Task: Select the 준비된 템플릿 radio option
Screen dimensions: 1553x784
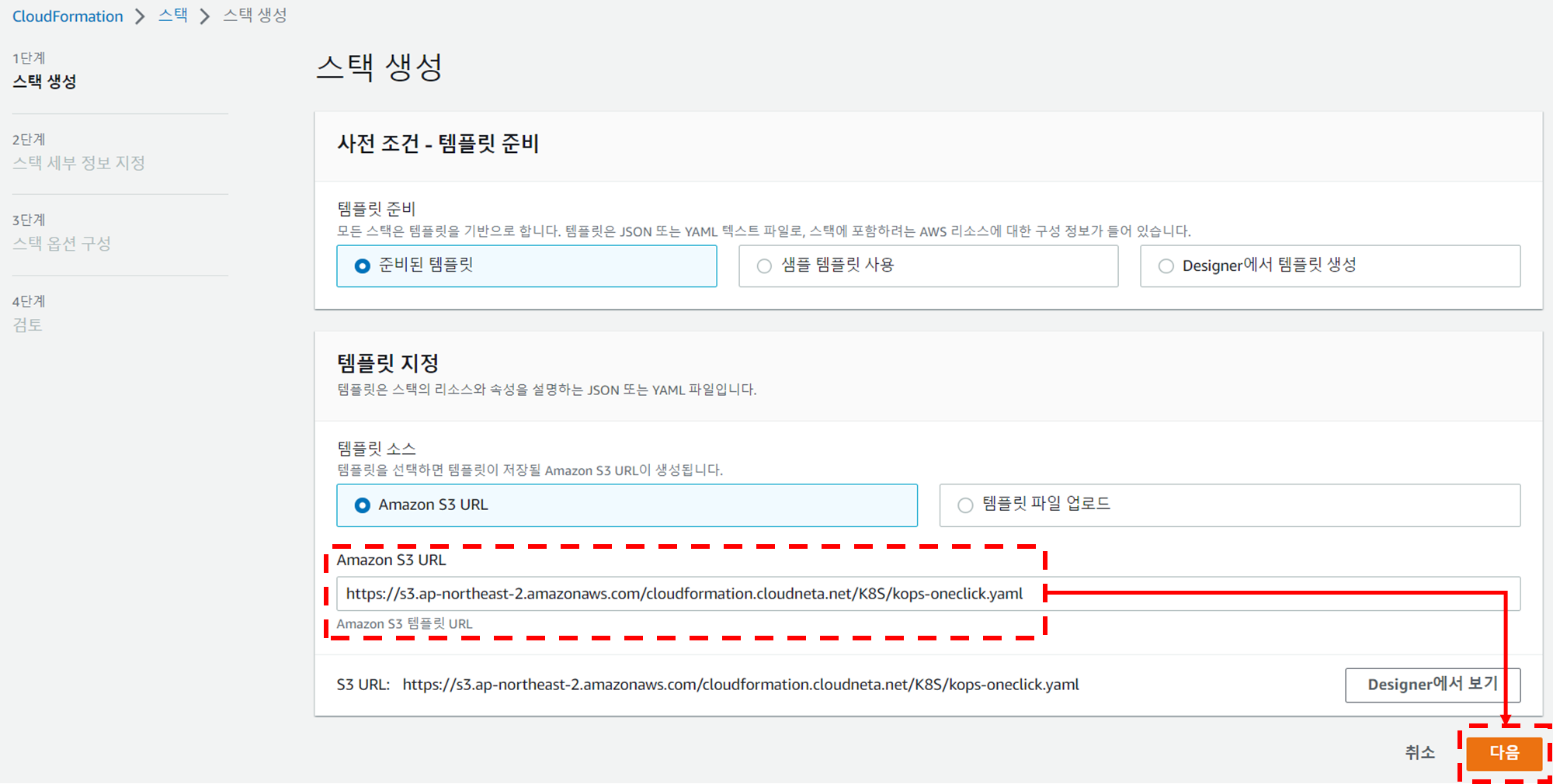Action: coord(363,266)
